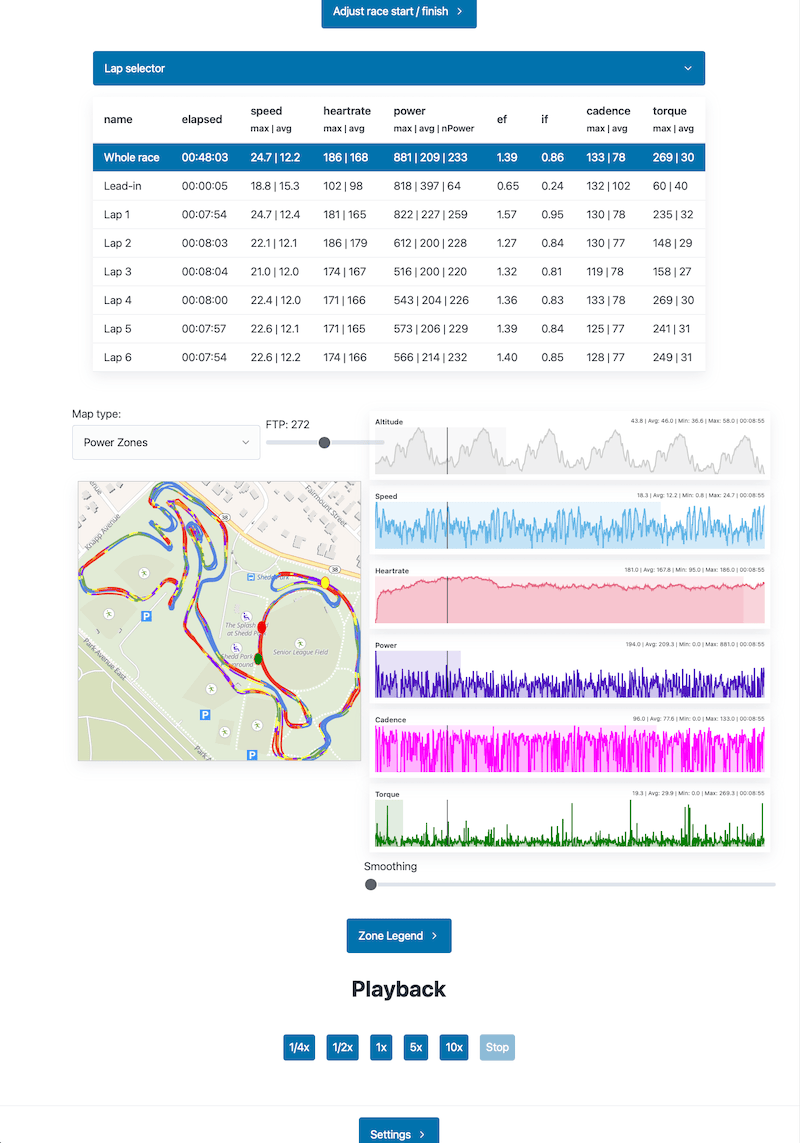The image size is (800, 1143).
Task: Click the yellow lap marker on the map
Action: [x=325, y=582]
